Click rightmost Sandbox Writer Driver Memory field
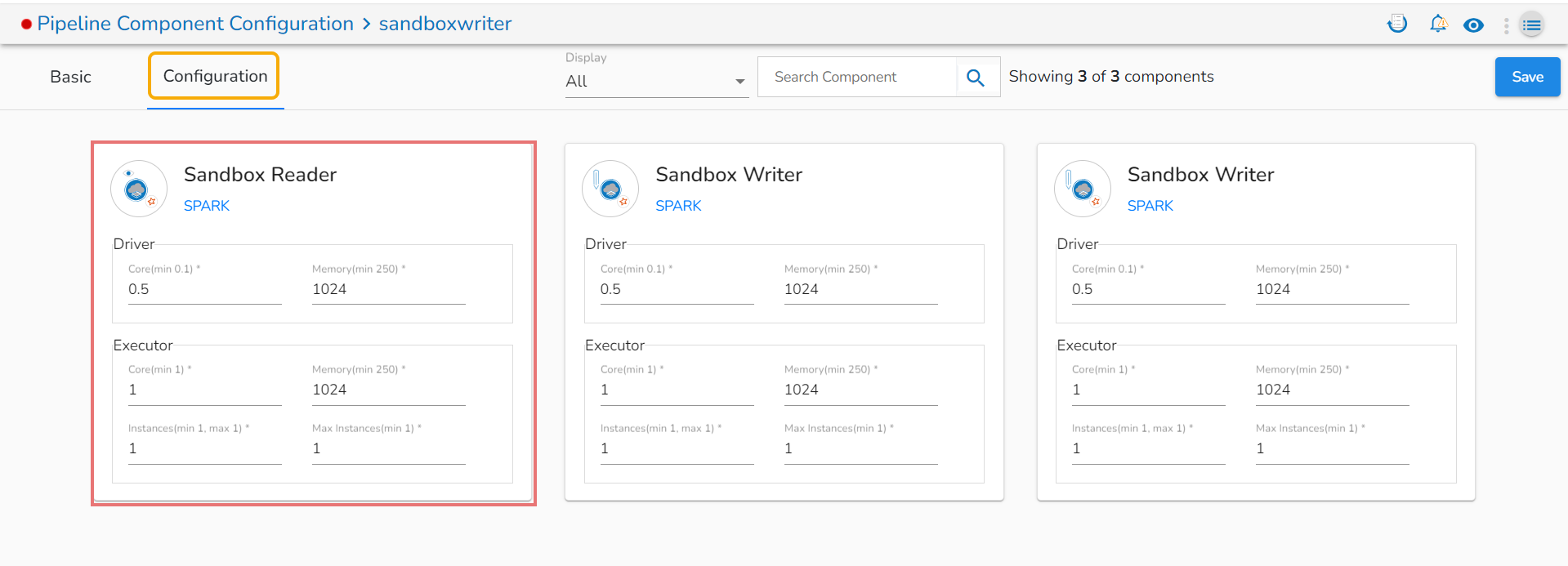Viewport: 1568px width, 566px height. tap(1332, 290)
